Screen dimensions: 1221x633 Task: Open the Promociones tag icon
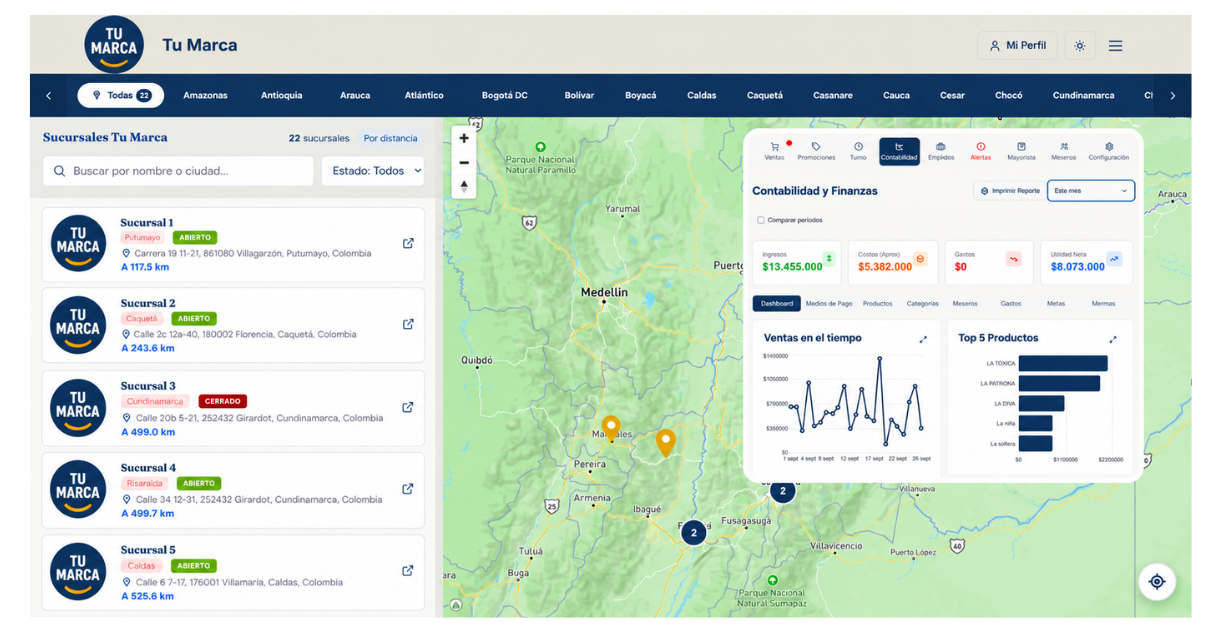click(816, 146)
